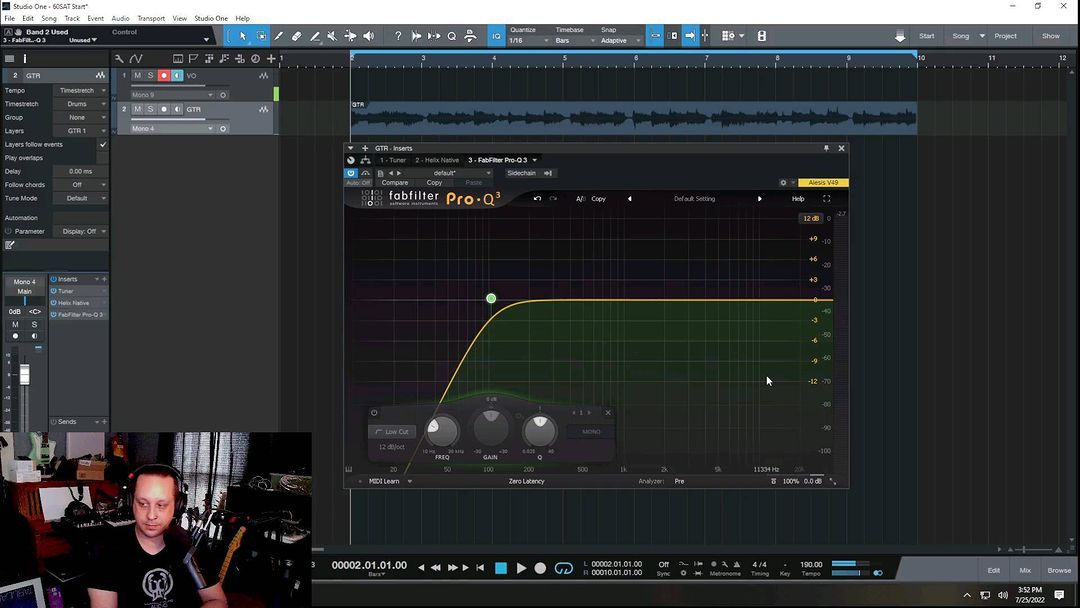Switch to the Helix Native insert tab
This screenshot has width=1080, height=608.
[x=439, y=160]
